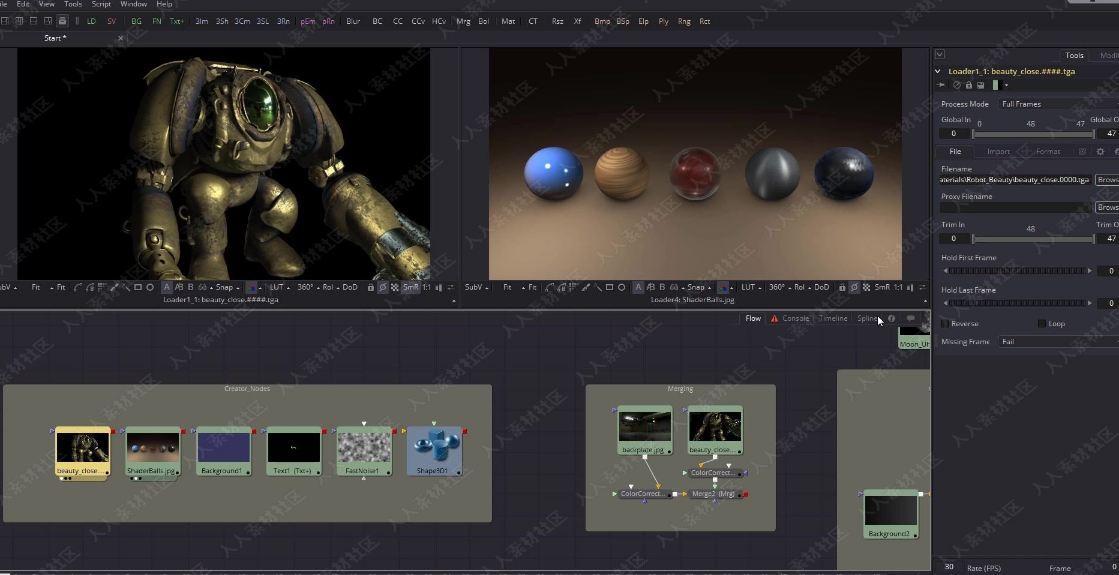Screen dimensions: 1119x575
Task: Add Text+ node with Txt+ button
Action: tap(177, 21)
